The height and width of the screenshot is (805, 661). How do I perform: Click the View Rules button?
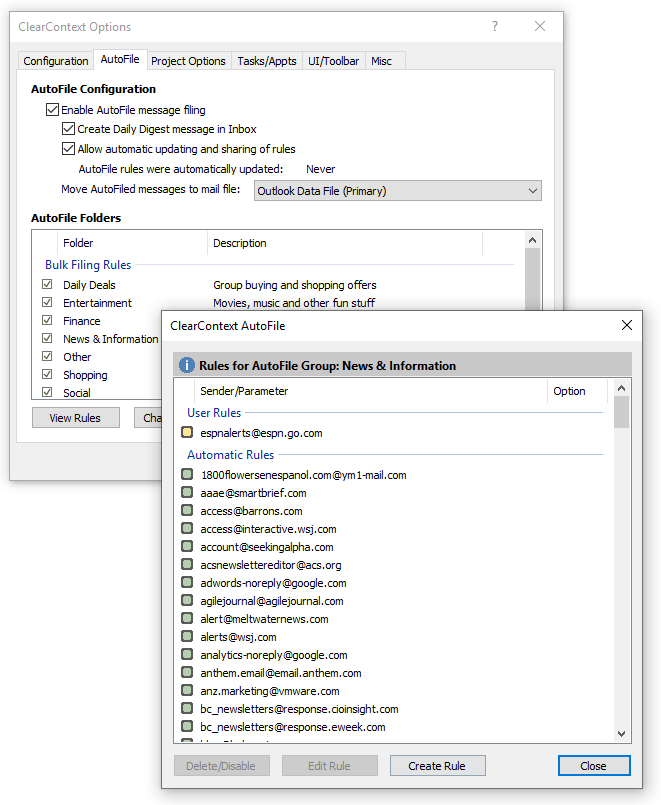[75, 417]
